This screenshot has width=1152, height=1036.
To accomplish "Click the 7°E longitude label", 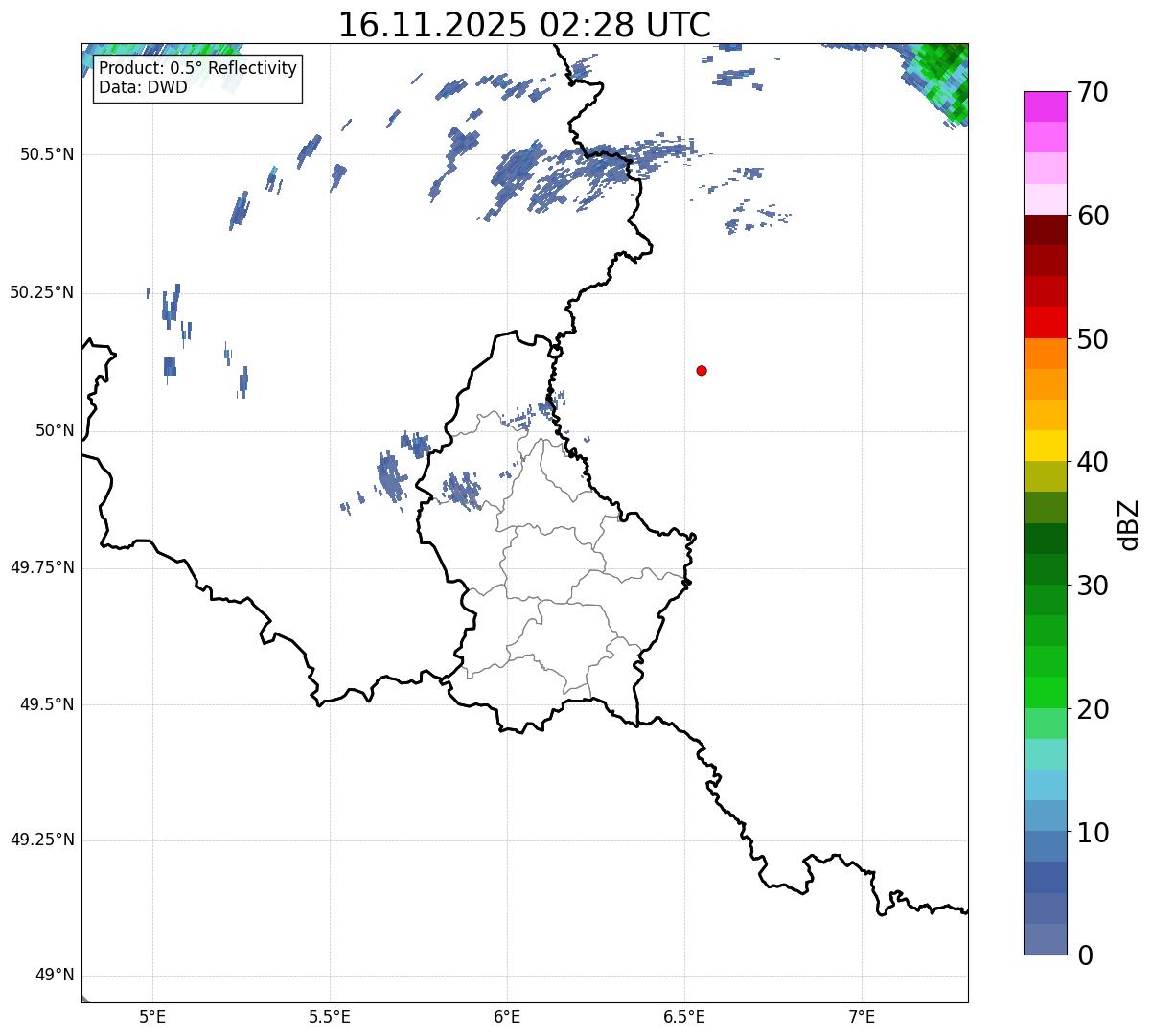I will [x=862, y=1016].
